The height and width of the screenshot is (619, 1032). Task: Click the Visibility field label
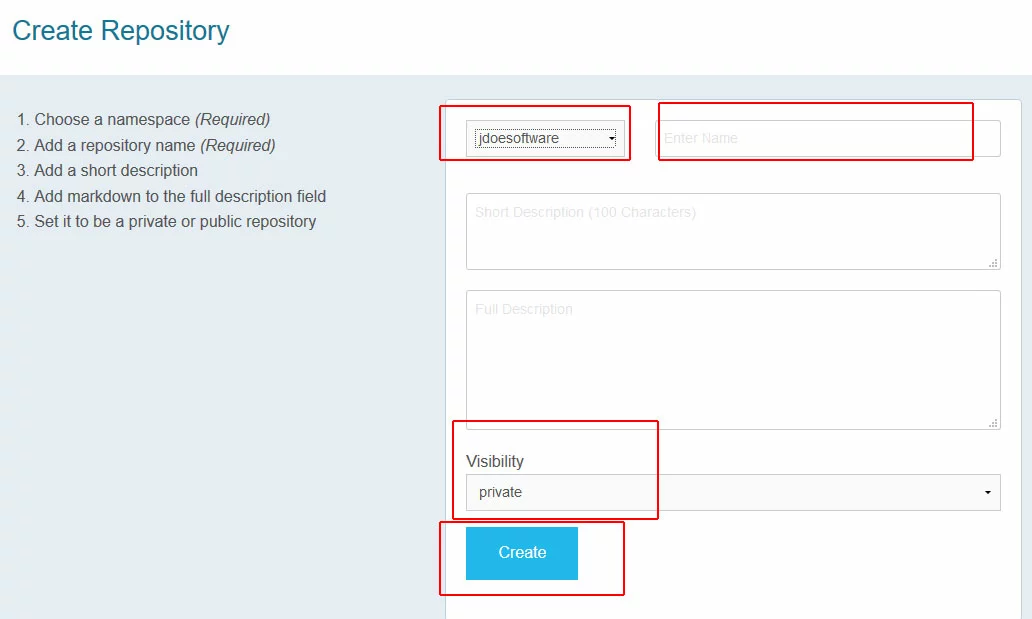tap(495, 461)
